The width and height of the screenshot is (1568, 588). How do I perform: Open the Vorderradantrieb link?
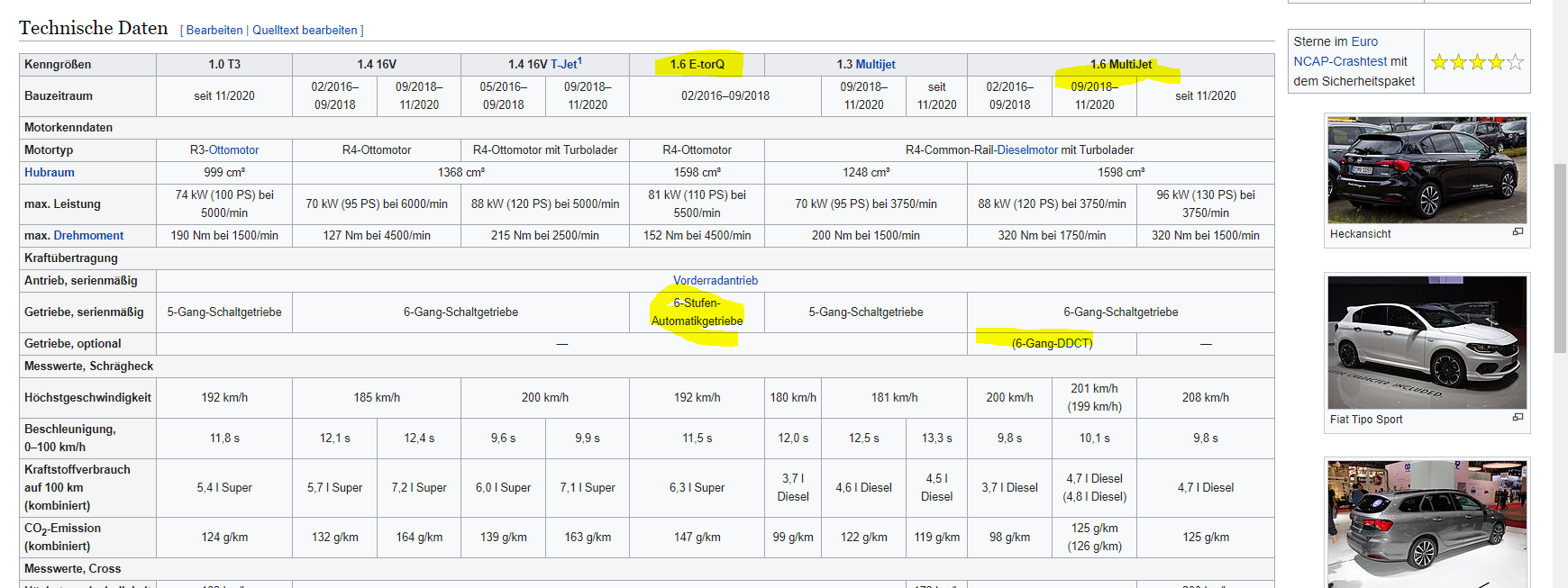[716, 281]
